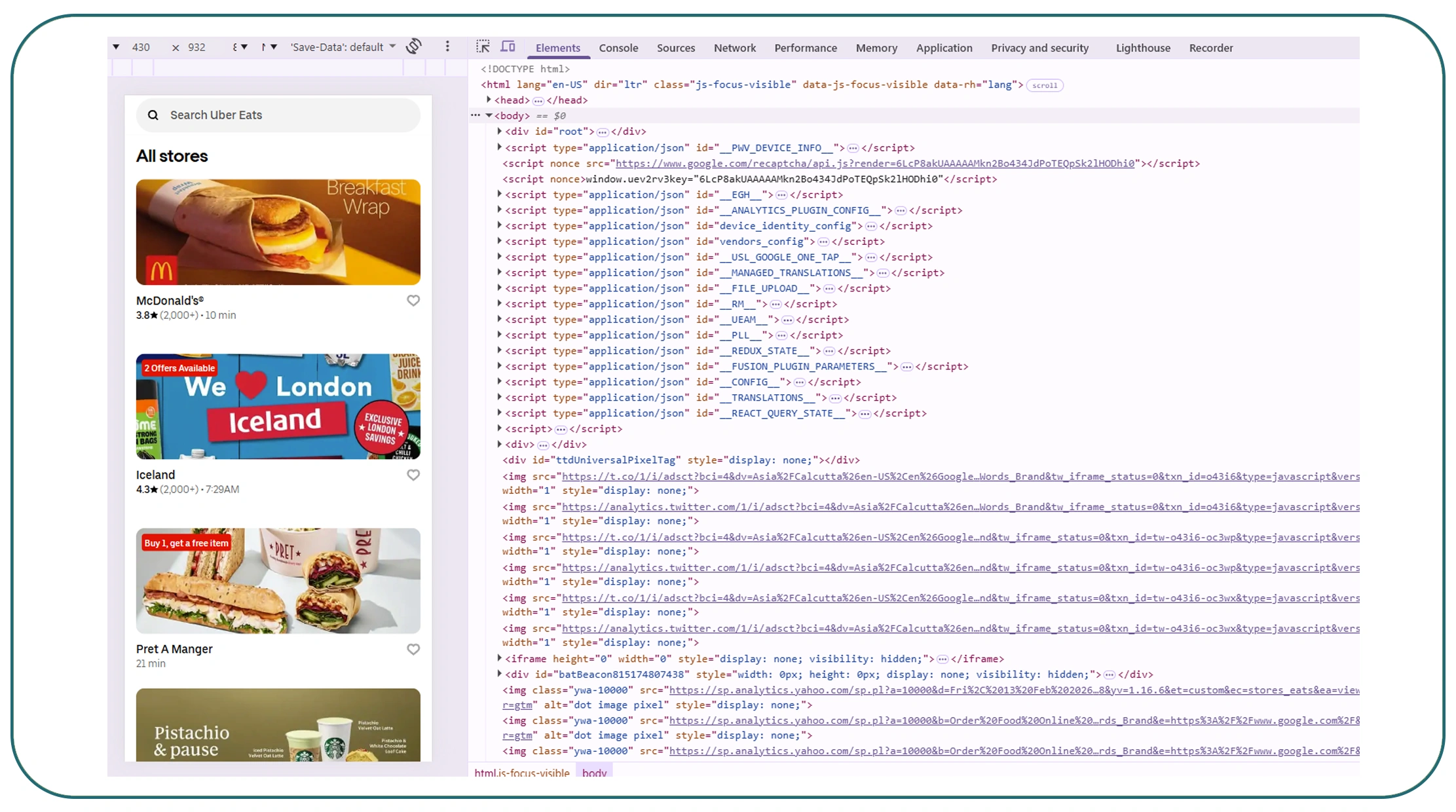Viewport: 1456px width, 812px height.
Task: Expand the head element node
Action: coord(489,100)
